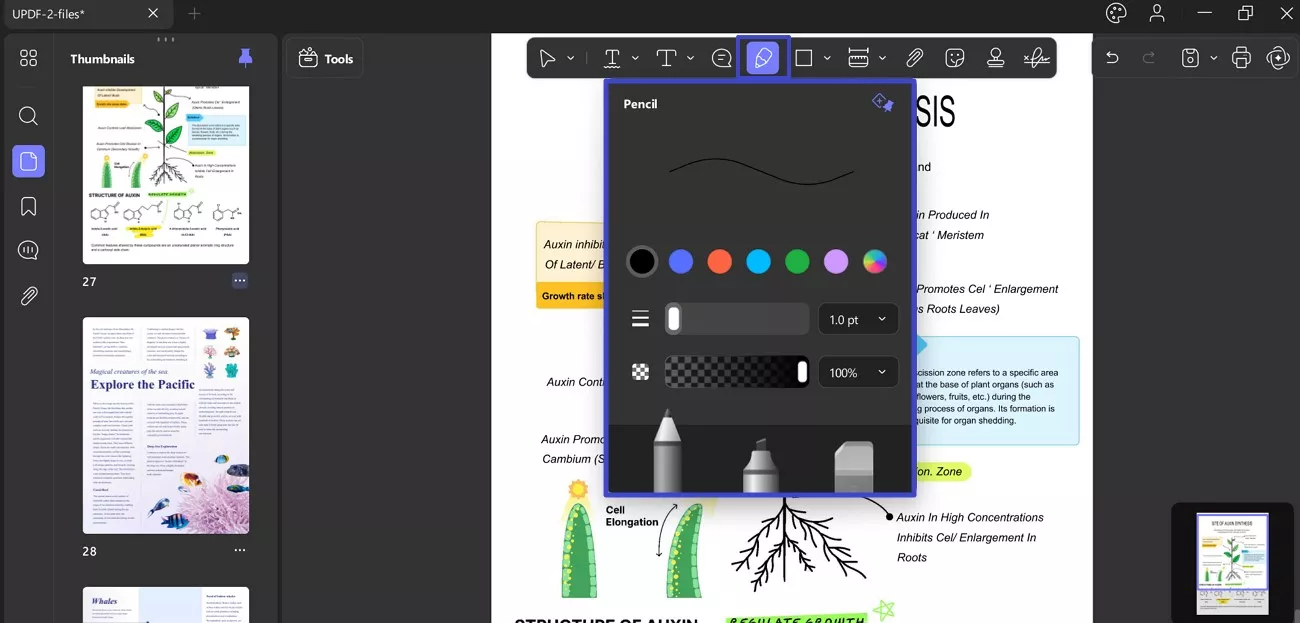Open UPDF AI assistant icon
The image size is (1300, 623).
1278,58
